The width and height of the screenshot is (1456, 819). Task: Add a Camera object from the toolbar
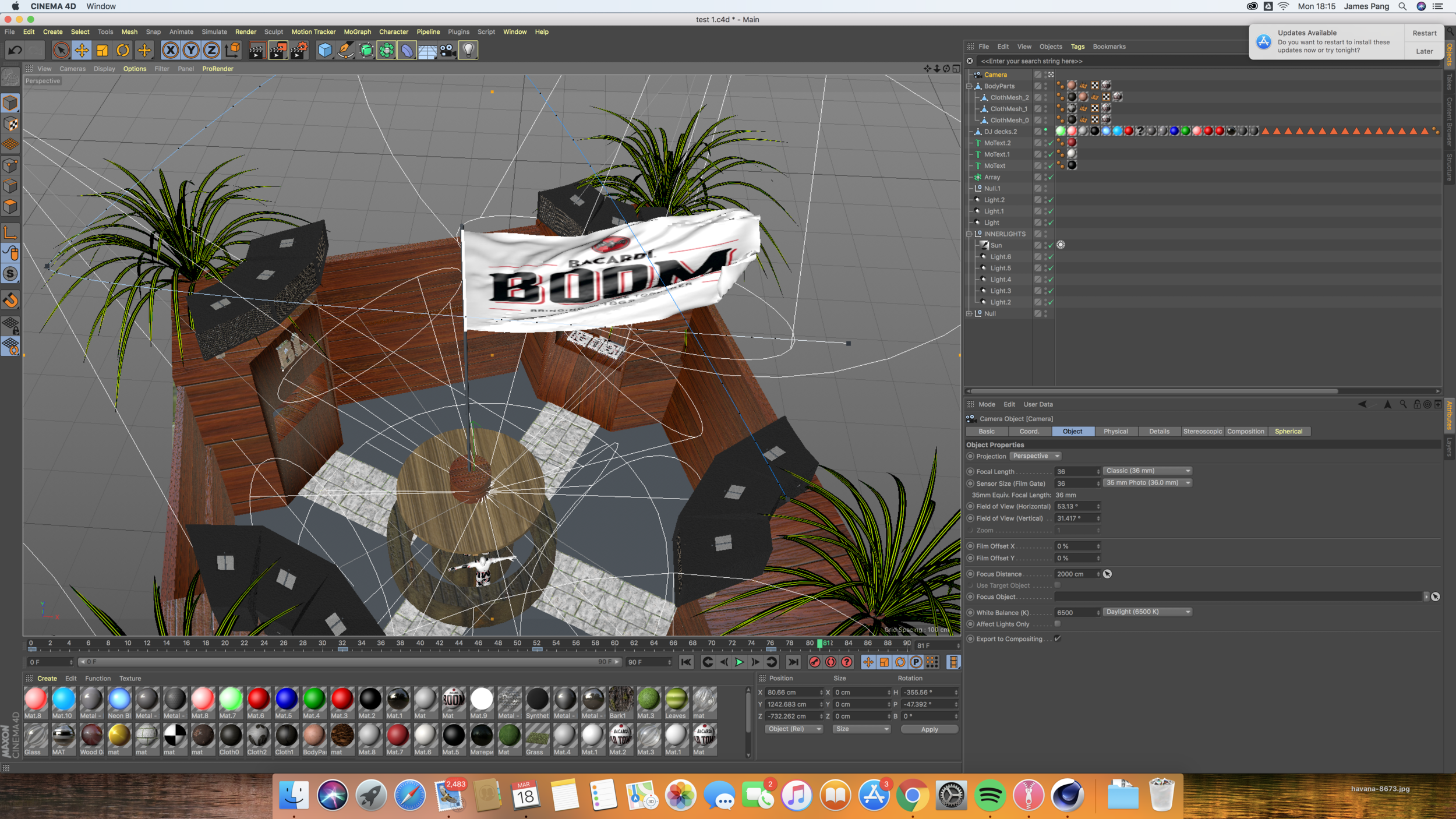(x=447, y=51)
